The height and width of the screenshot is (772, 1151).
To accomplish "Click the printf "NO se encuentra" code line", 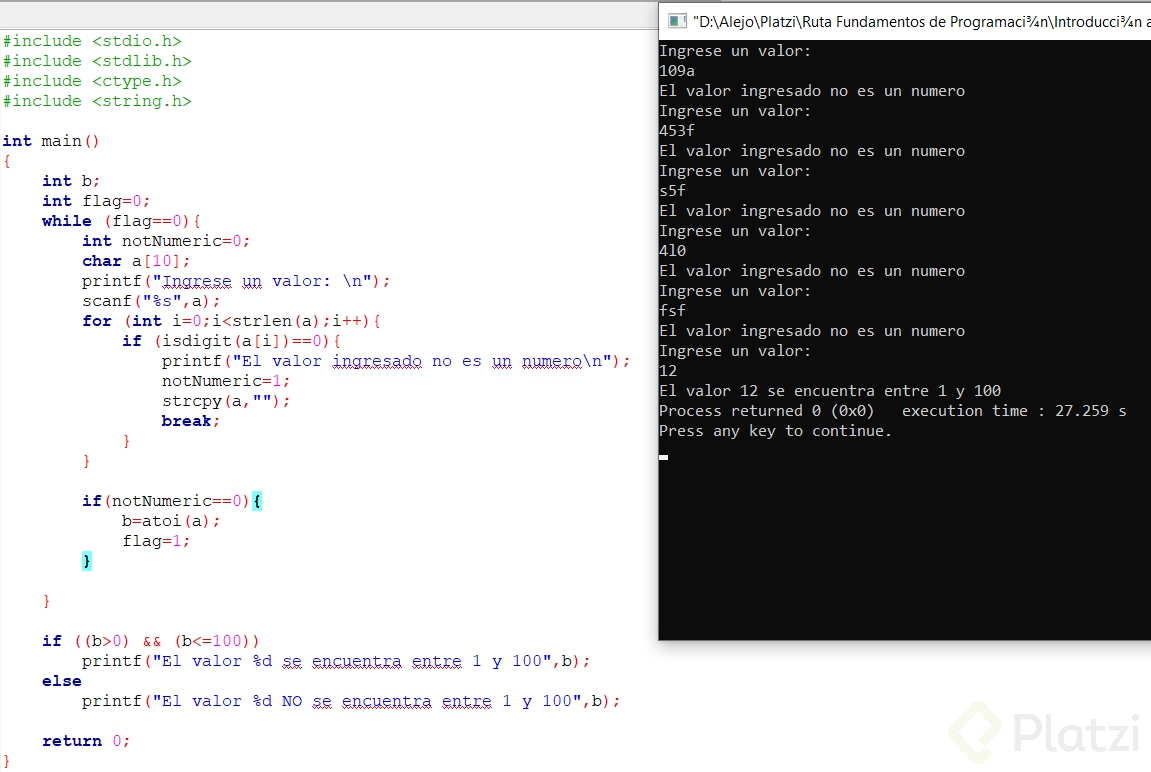I will click(351, 702).
